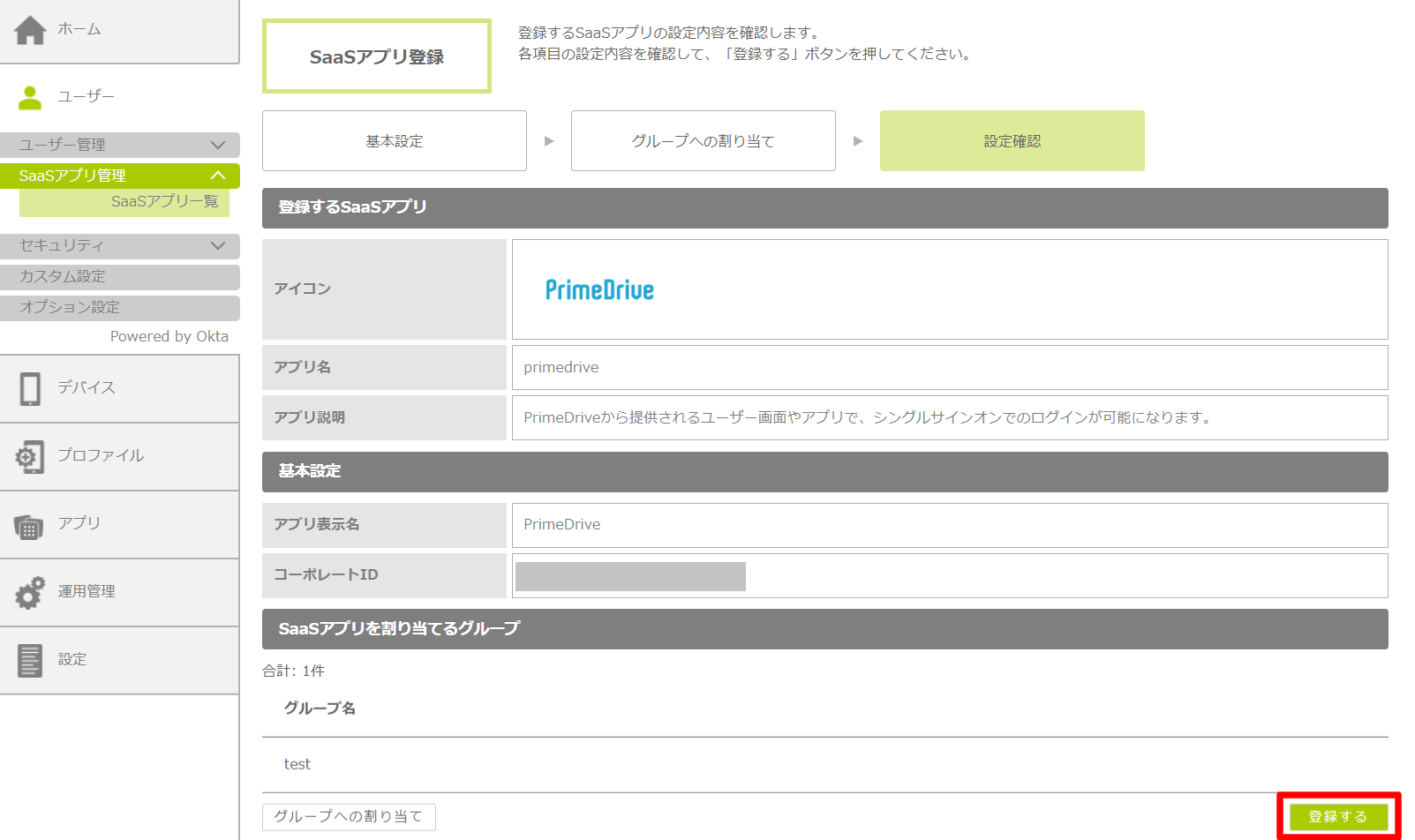Image resolution: width=1415 pixels, height=840 pixels.
Task: Click Powered by Okta text
Action: pyautogui.click(x=169, y=337)
